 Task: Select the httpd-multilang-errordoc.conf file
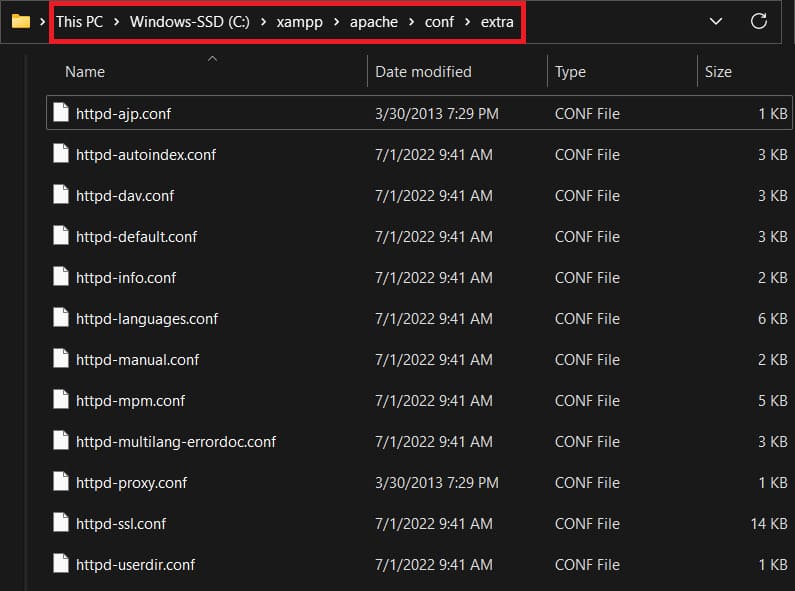click(176, 441)
